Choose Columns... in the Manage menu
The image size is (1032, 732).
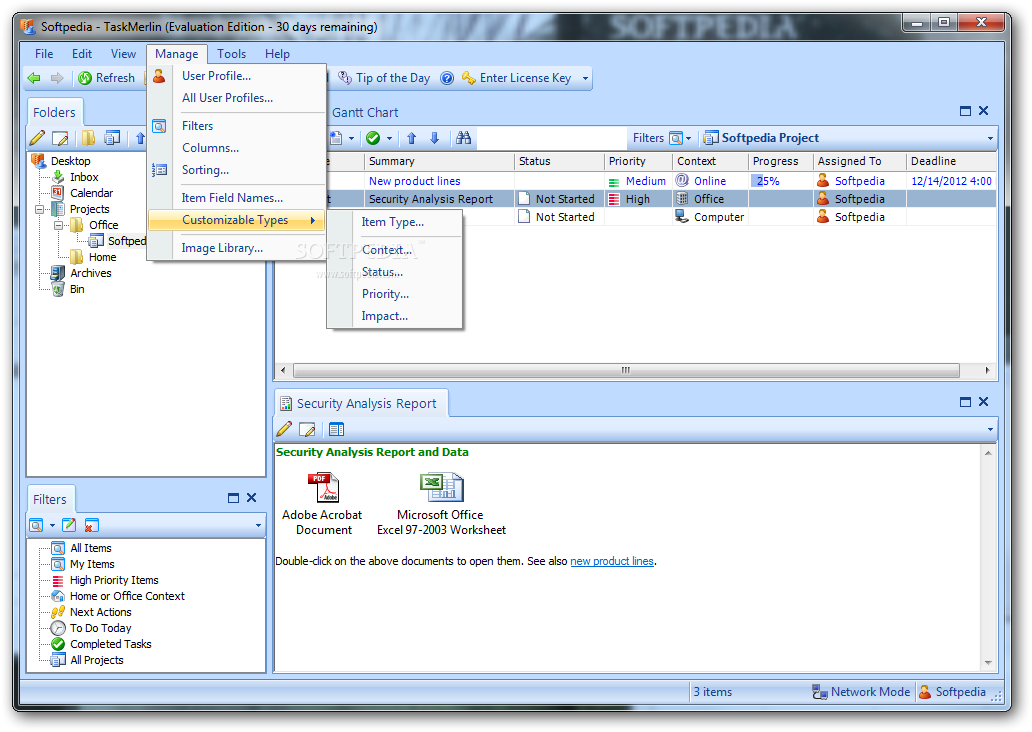[x=238, y=148]
